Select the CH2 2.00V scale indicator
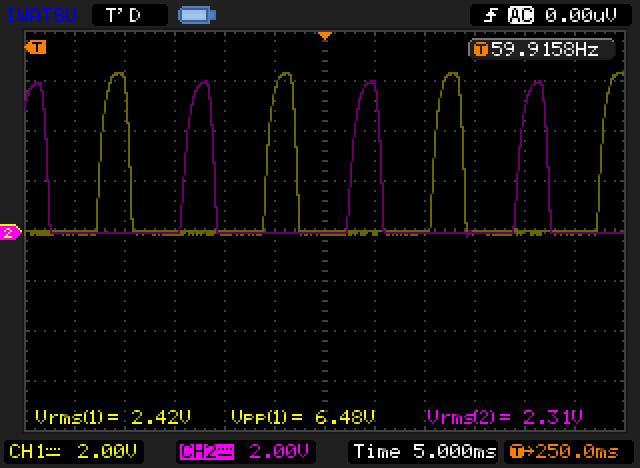640x468 pixels. (x=245, y=452)
